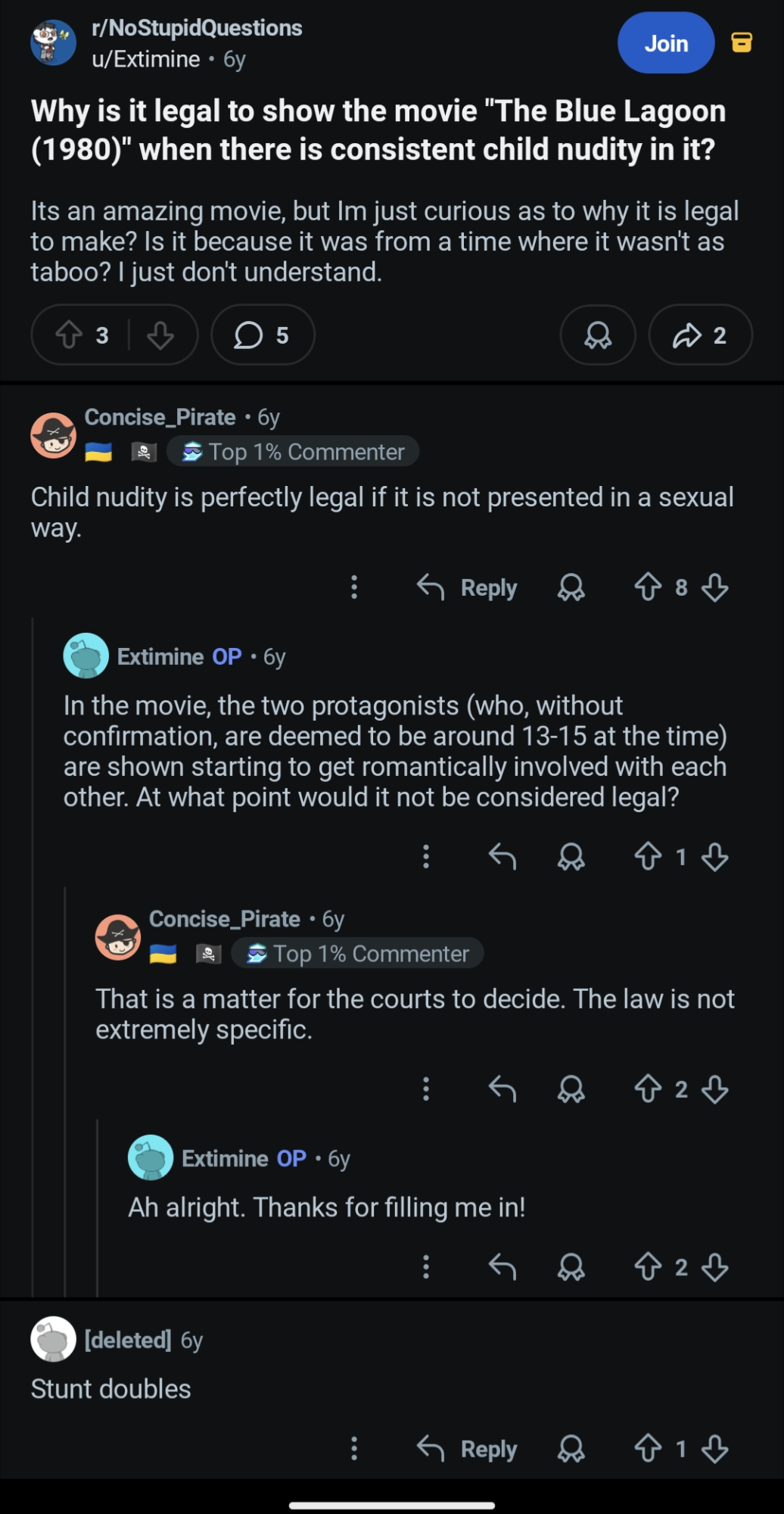Screen dimensions: 784x1514
Task: Join r/NoStupidQuestions
Action: click(x=666, y=43)
